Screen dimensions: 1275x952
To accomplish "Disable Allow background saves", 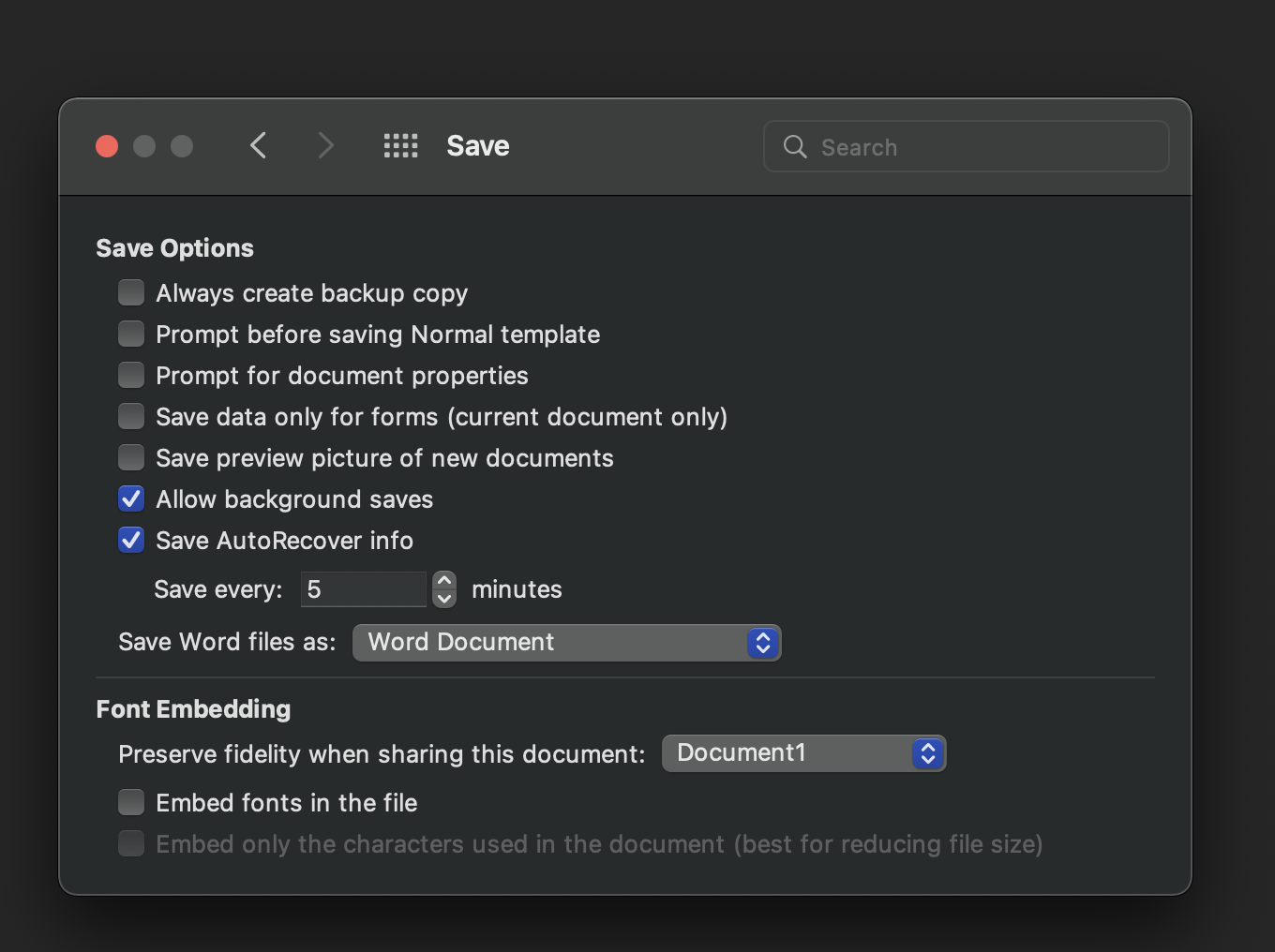I will [x=131, y=499].
